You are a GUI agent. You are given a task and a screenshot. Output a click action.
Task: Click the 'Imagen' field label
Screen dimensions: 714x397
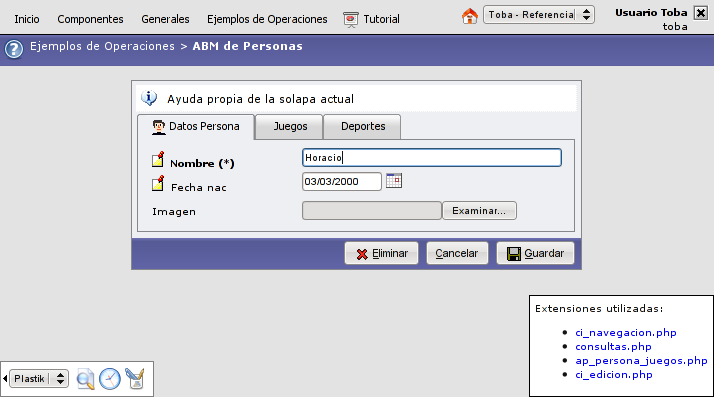[x=174, y=212]
